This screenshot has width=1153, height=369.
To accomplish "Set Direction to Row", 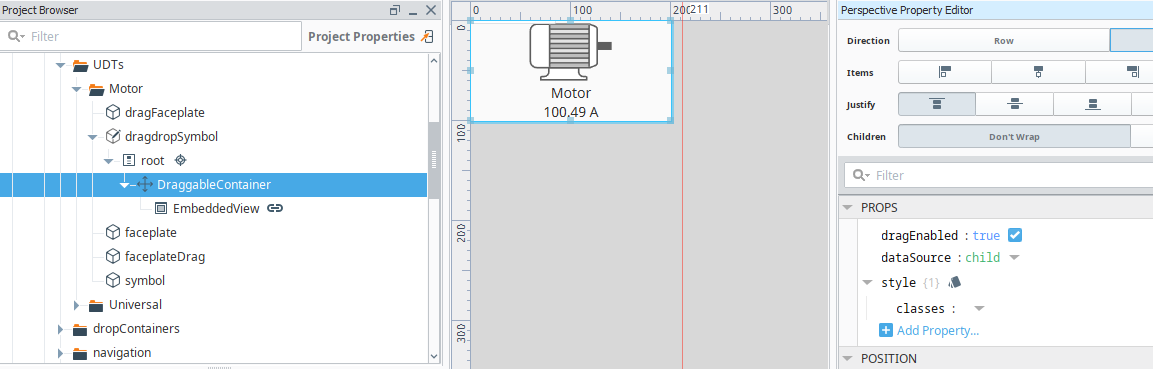I will [x=1004, y=40].
